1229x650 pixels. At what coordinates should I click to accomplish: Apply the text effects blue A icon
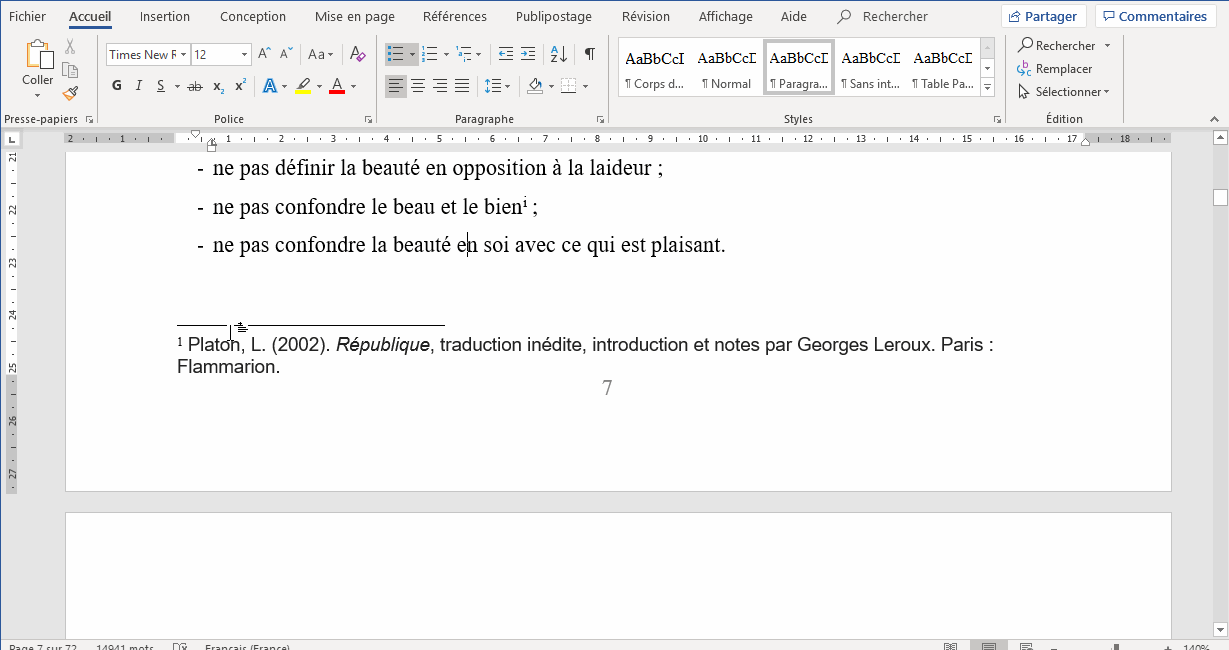tap(269, 86)
